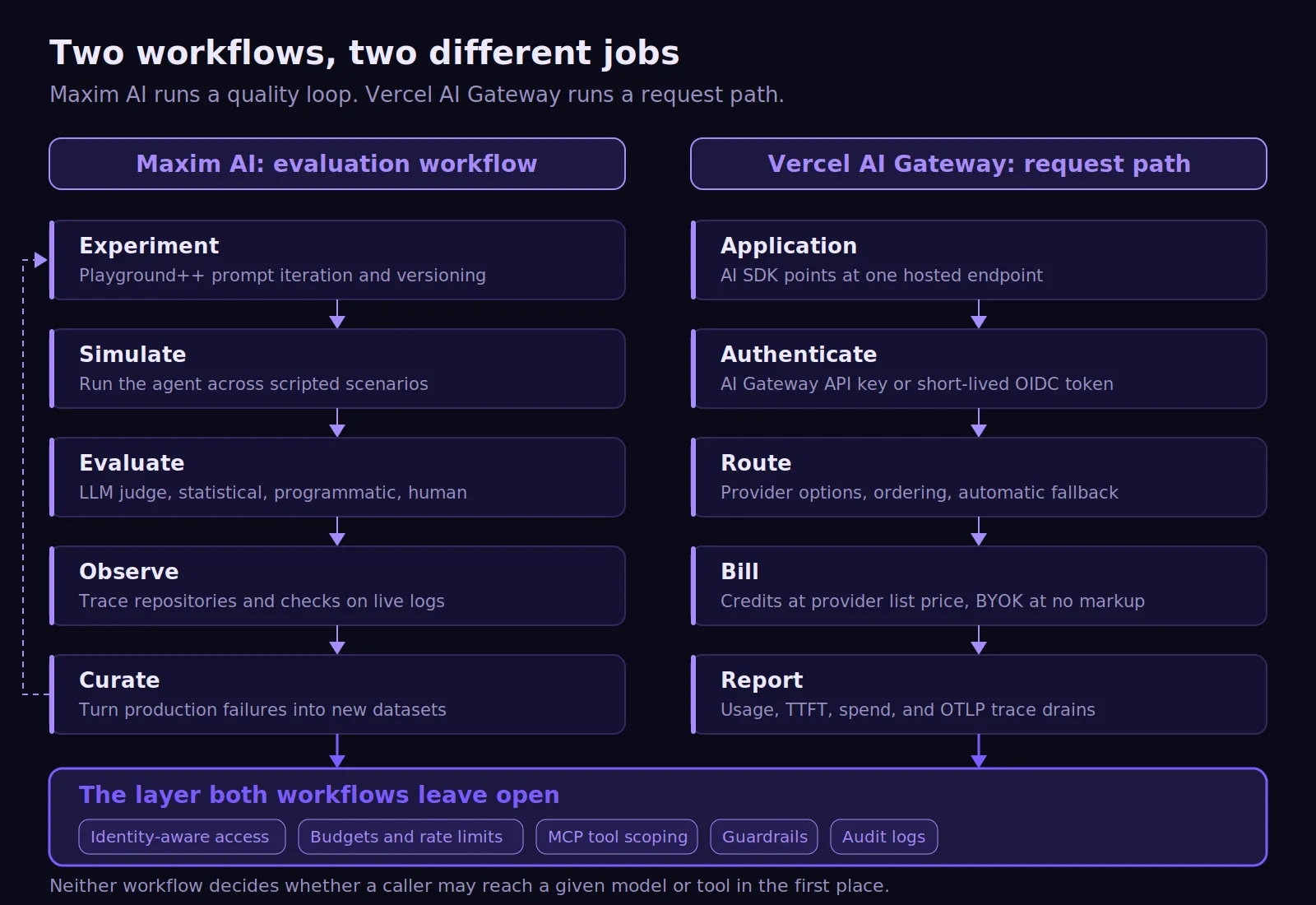Click the 'Neither workflow decides' footer sentence
Screen dimensions: 1316x905
[x=470, y=886]
